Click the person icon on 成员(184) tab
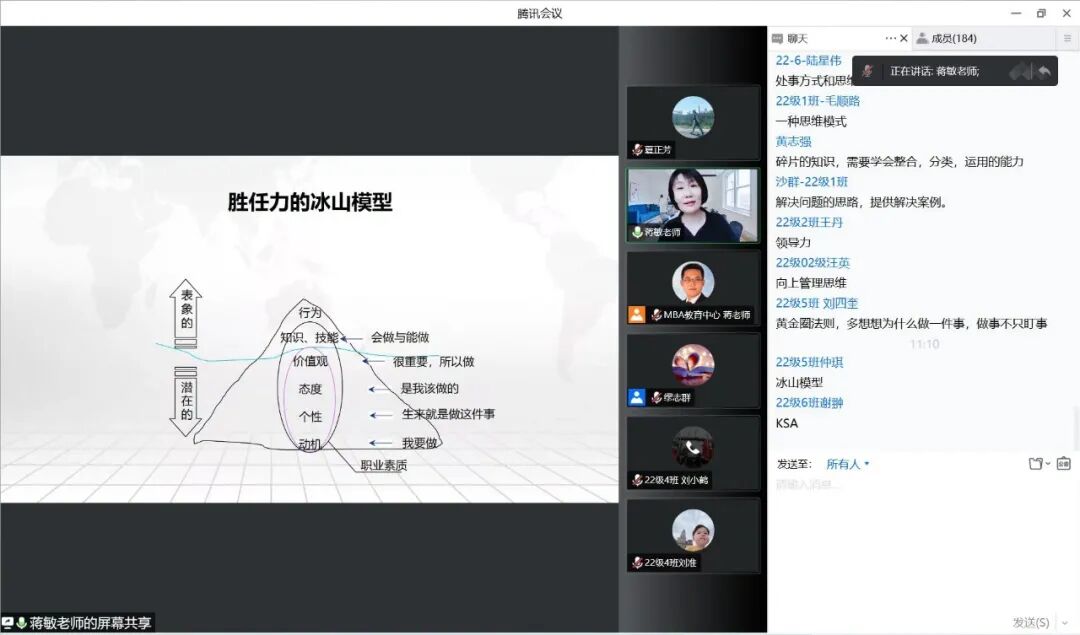Screen dimensions: 1080x635 (922, 37)
